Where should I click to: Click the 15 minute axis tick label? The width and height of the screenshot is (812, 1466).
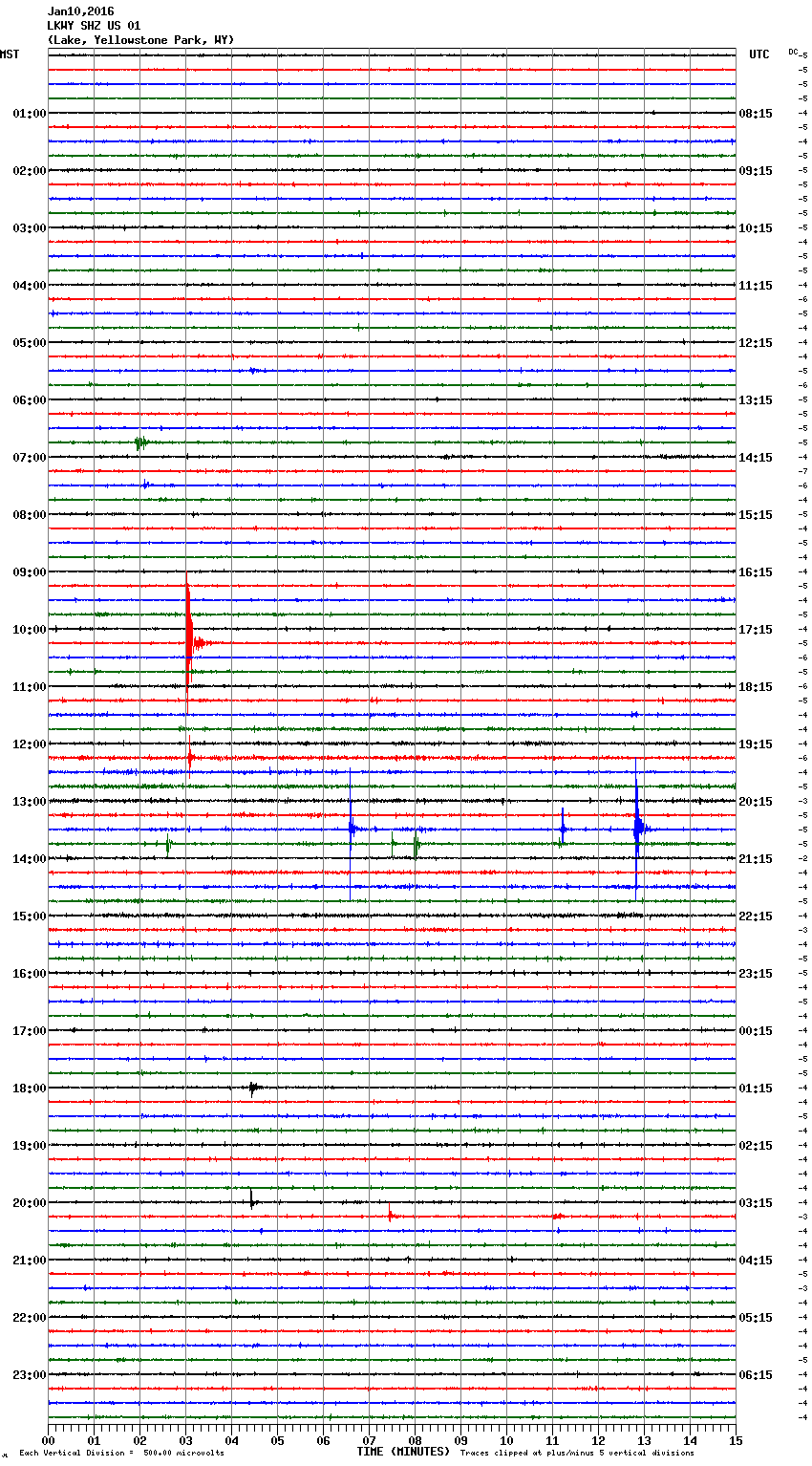pyautogui.click(x=736, y=1441)
